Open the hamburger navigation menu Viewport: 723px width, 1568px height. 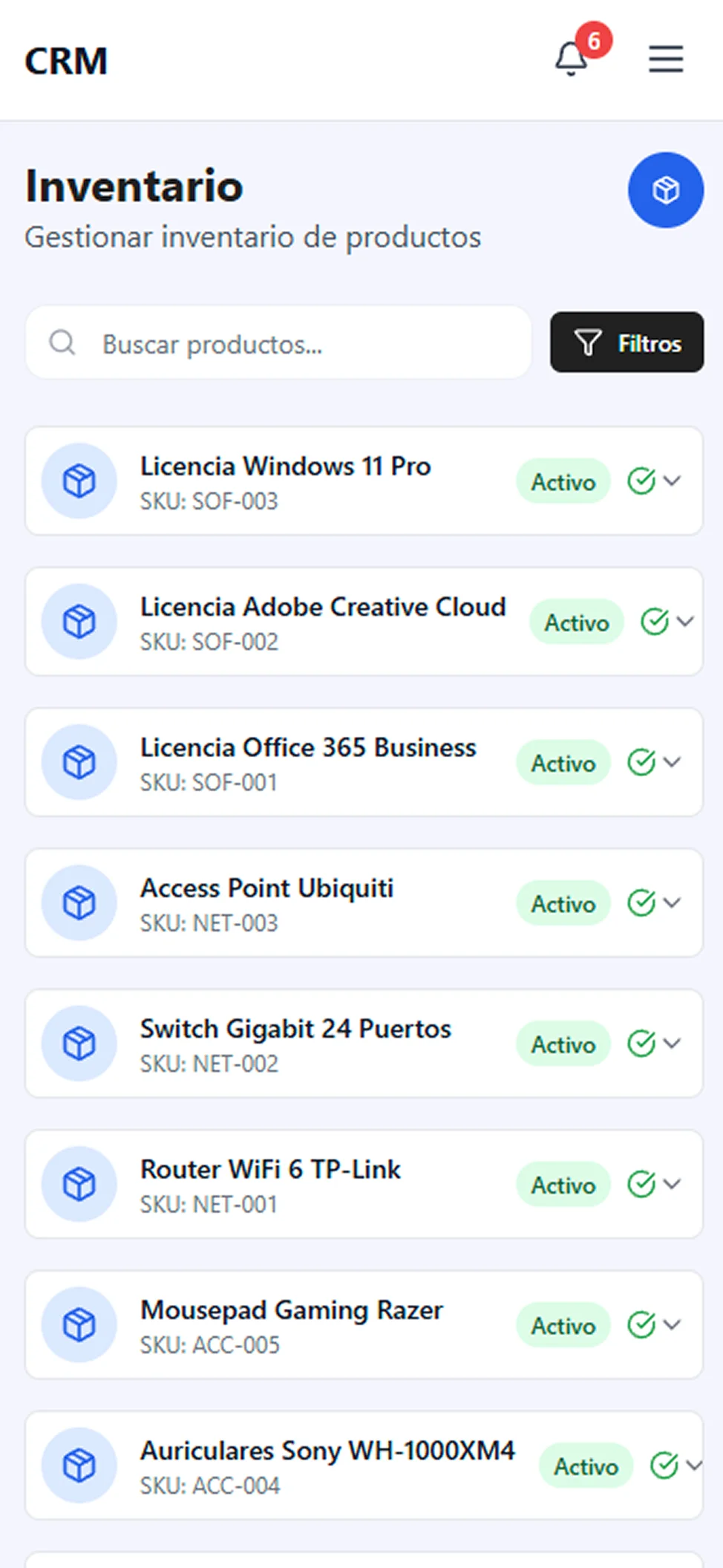coord(665,59)
